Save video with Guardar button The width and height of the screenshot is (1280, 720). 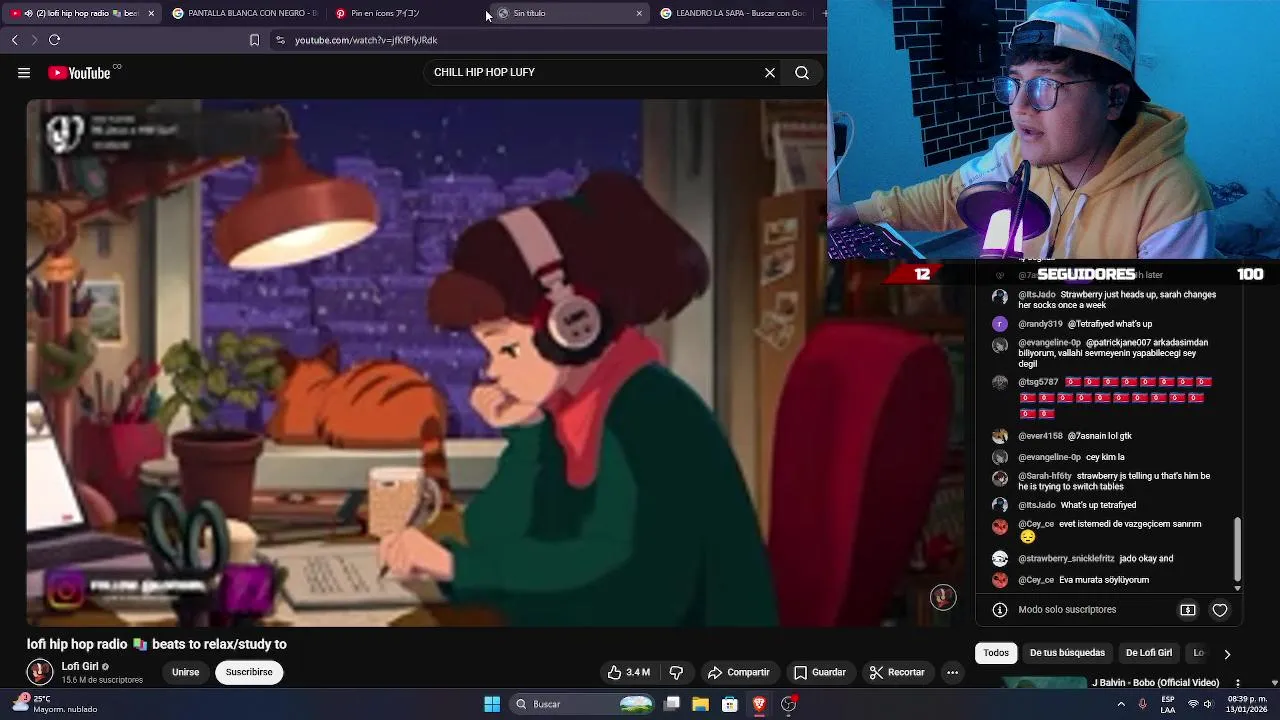click(x=820, y=672)
